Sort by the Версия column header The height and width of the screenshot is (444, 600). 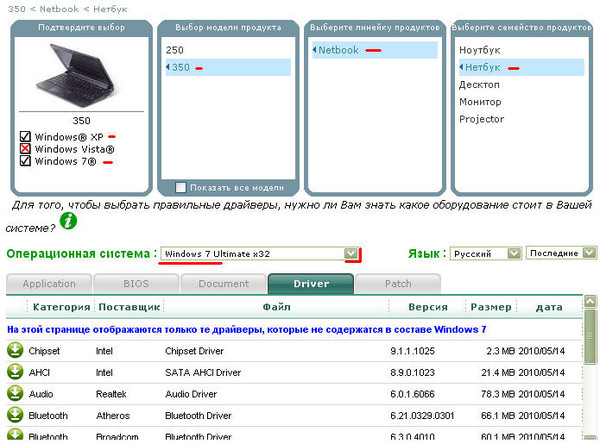(x=428, y=307)
